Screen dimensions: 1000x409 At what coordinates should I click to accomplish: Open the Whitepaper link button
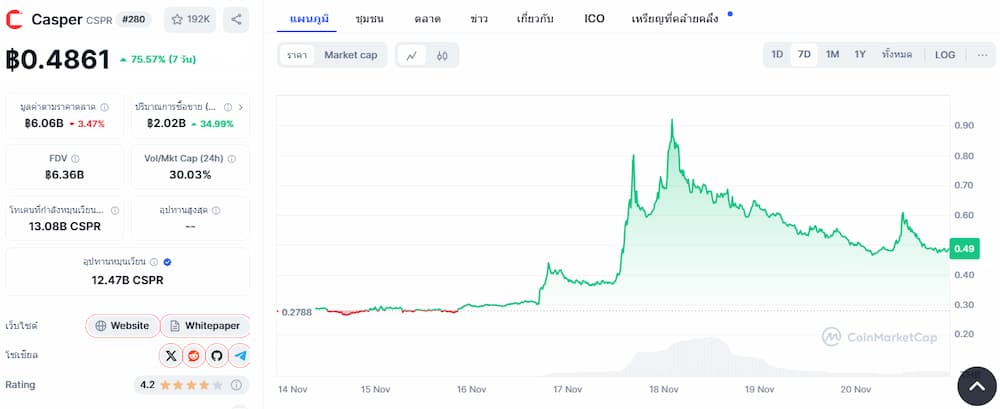[x=205, y=325]
